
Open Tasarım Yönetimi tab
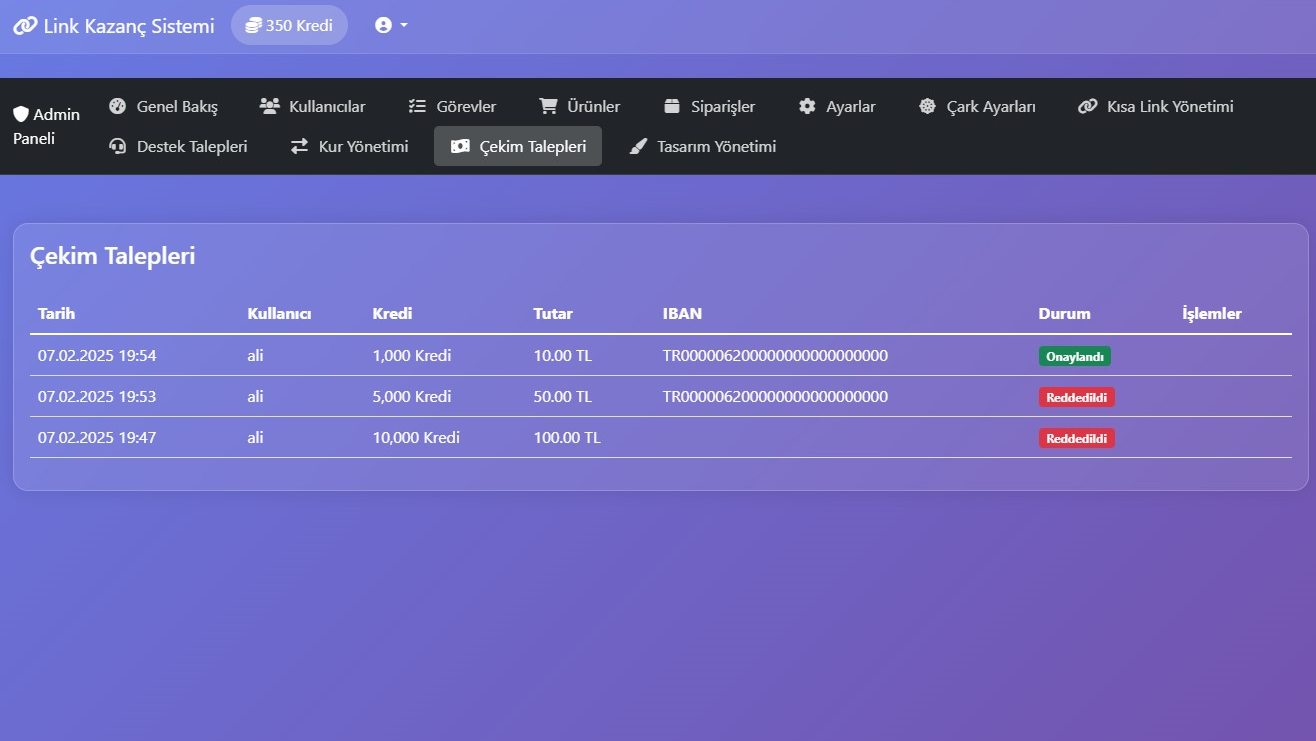point(702,146)
